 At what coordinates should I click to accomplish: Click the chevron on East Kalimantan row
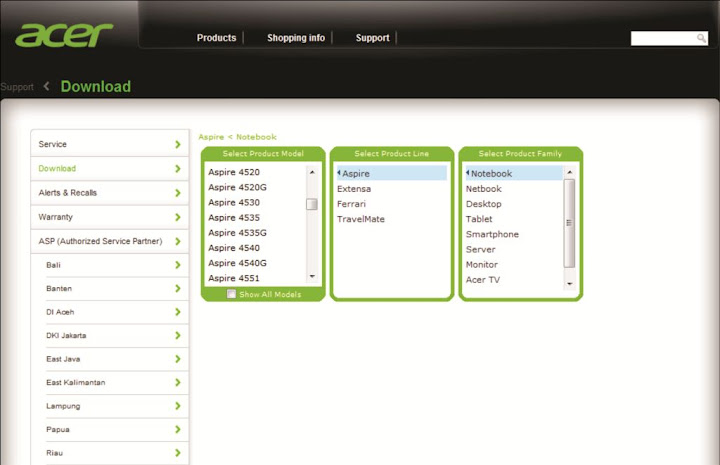(178, 382)
